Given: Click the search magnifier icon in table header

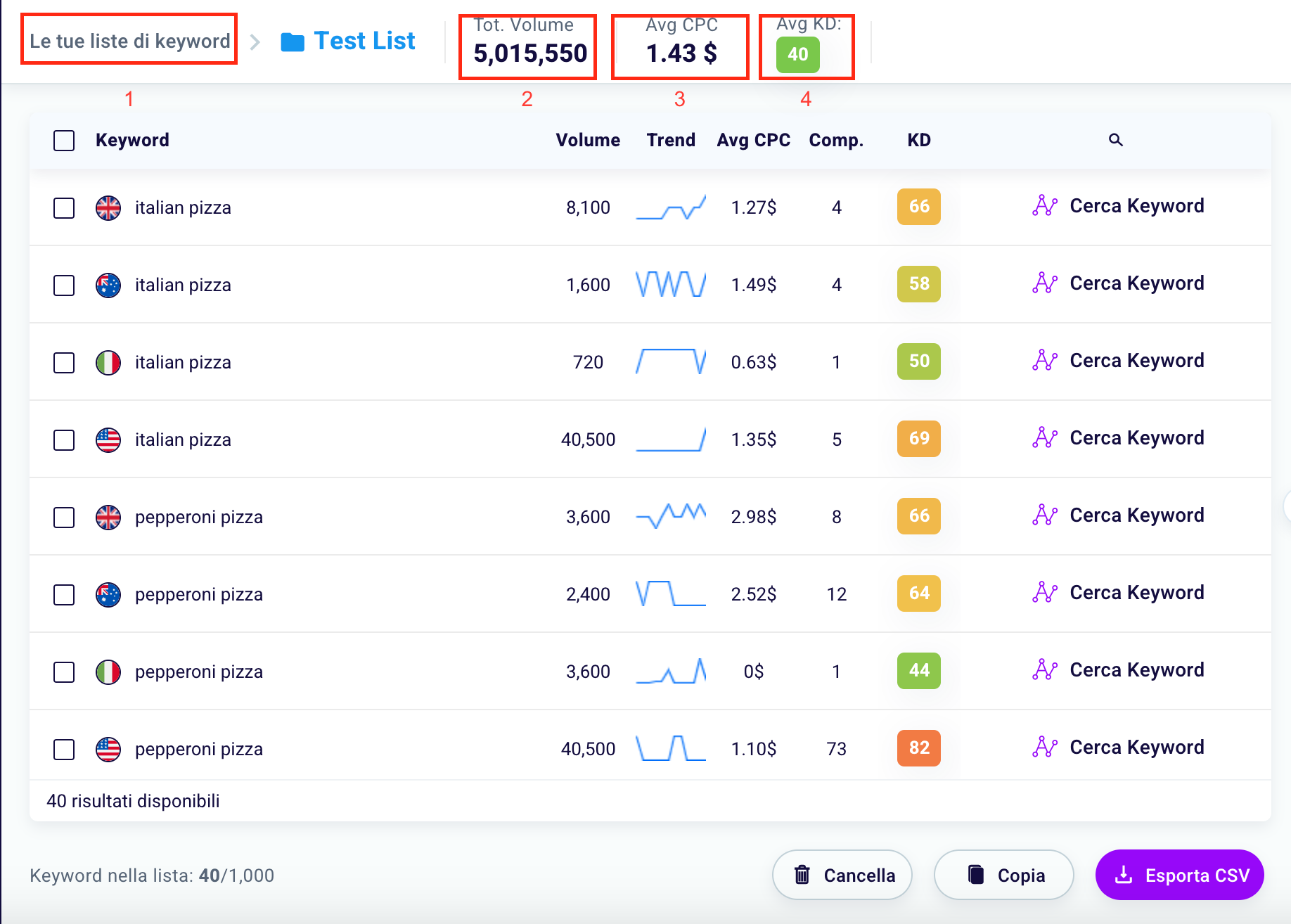Looking at the screenshot, I should (x=1115, y=140).
